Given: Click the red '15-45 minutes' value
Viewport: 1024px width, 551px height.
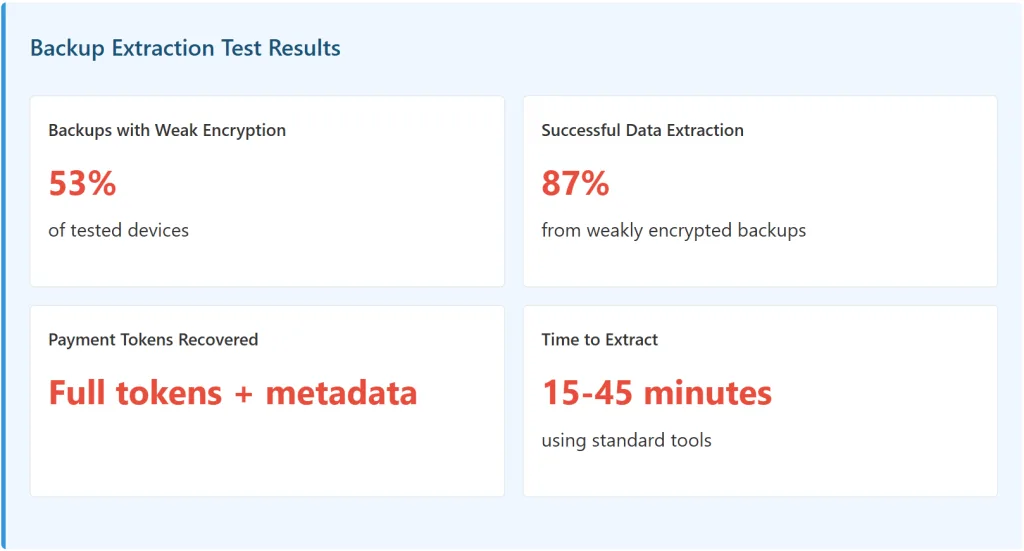Looking at the screenshot, I should (657, 393).
